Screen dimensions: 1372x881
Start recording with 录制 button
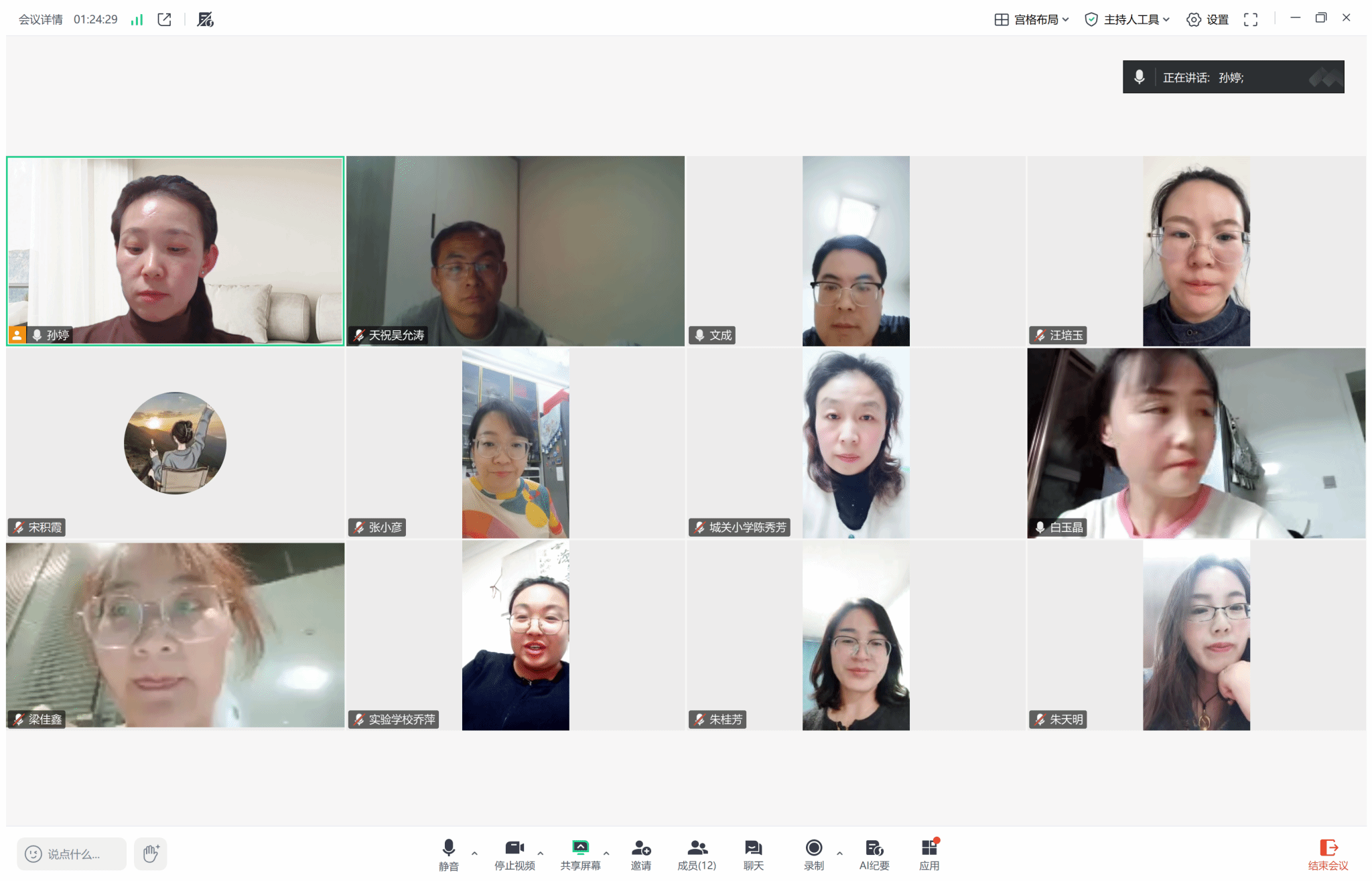click(x=813, y=854)
